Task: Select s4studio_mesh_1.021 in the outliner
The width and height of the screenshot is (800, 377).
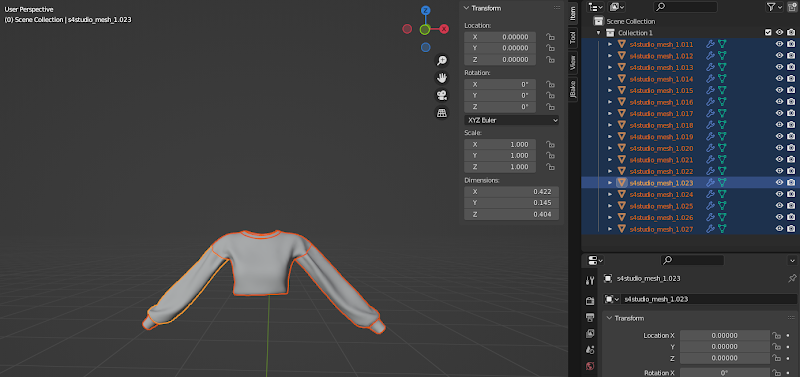Action: click(661, 160)
